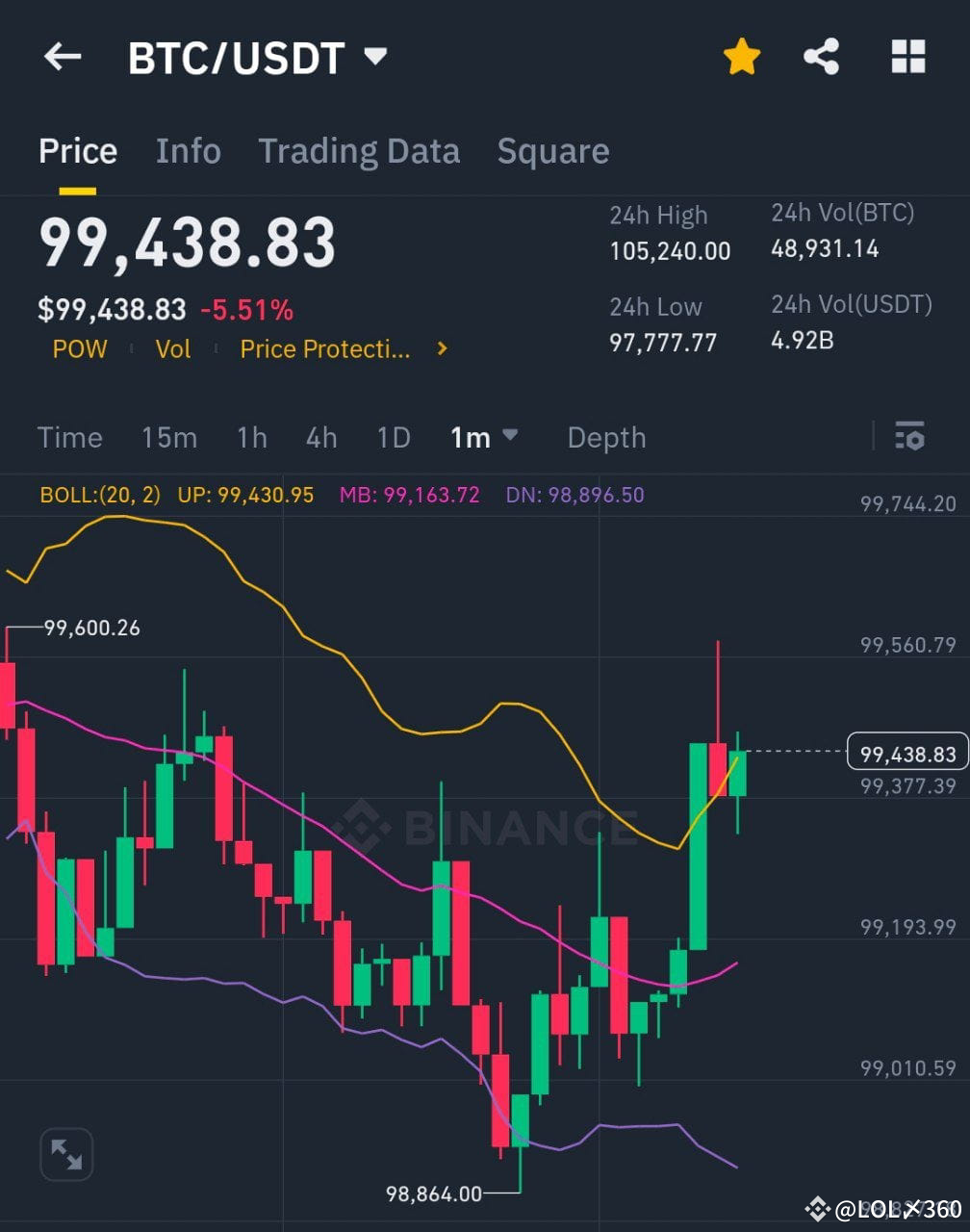Open the layout grid icon top right
Screen dimensions: 970x1232
906,56
